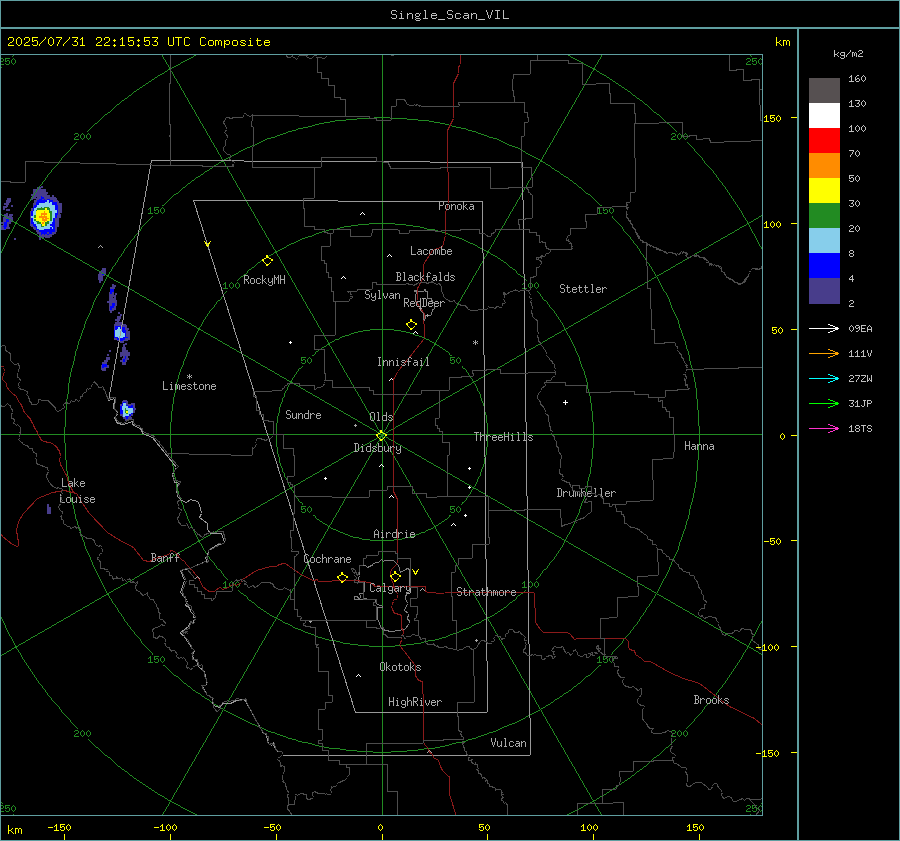The image size is (900, 841).
Task: Click the Limestone label
Action: point(189,386)
